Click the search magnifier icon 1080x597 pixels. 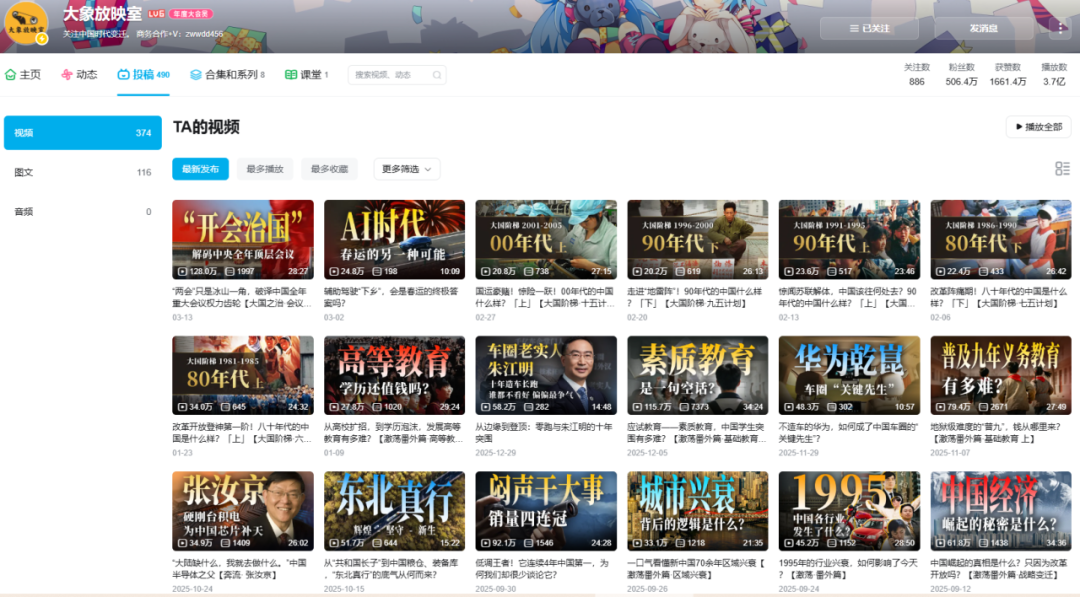pos(436,75)
